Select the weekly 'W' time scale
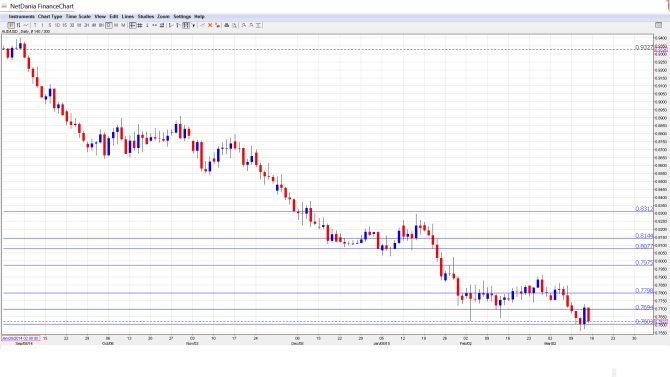Image resolution: width=670 pixels, height=377 pixels. tap(116, 25)
